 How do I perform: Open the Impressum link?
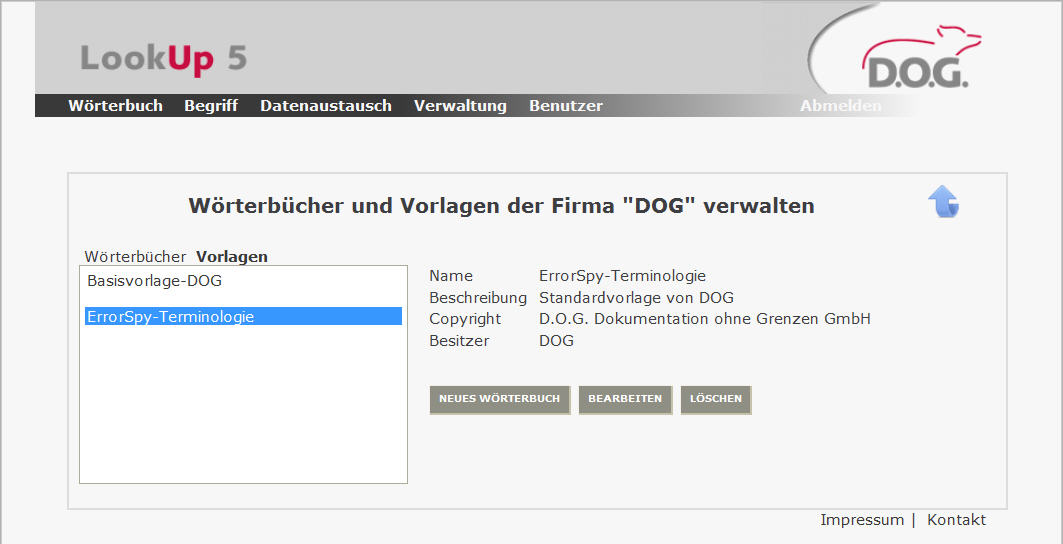click(x=862, y=520)
